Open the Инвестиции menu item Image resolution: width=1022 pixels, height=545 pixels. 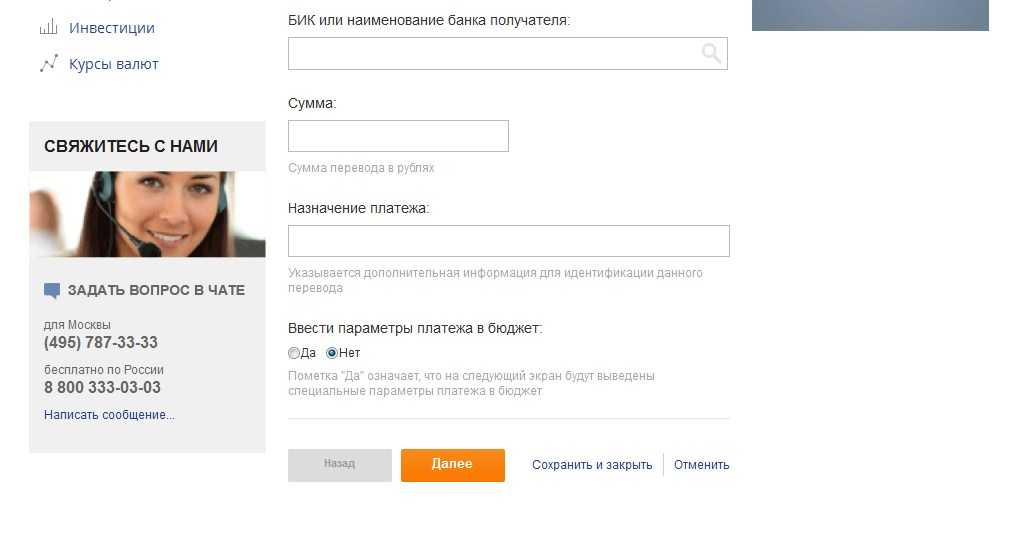pyautogui.click(x=111, y=28)
